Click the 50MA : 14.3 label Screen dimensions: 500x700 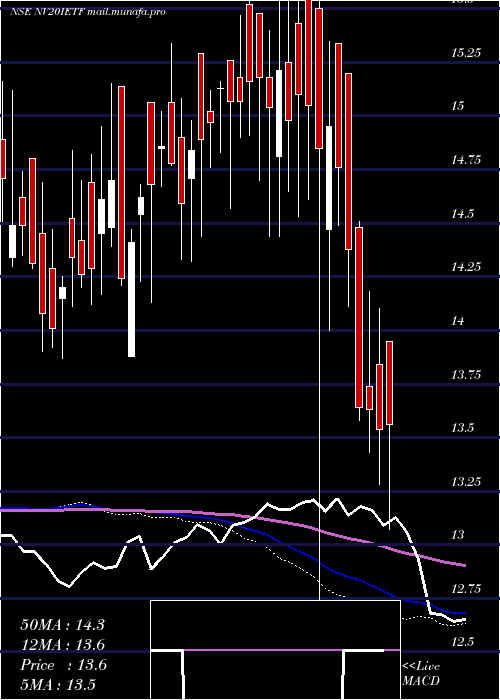click(62, 625)
